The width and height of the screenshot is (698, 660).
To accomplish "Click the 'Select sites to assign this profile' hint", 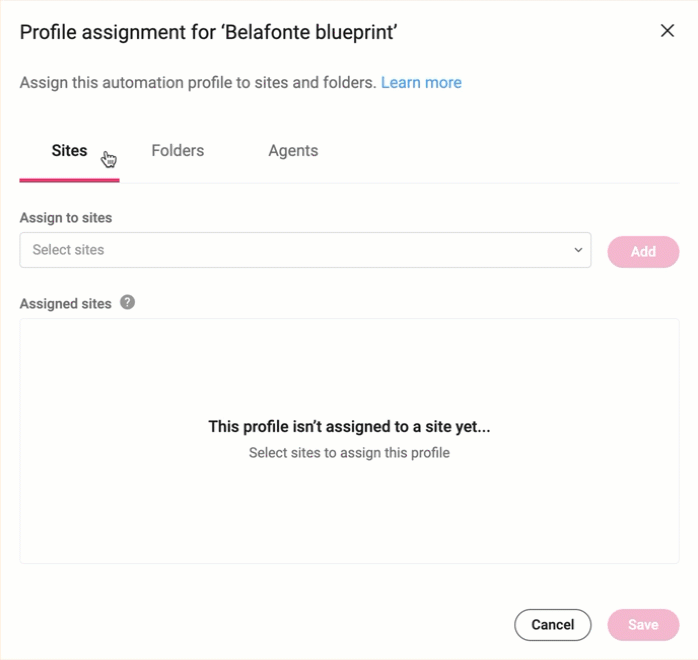I will 349,453.
